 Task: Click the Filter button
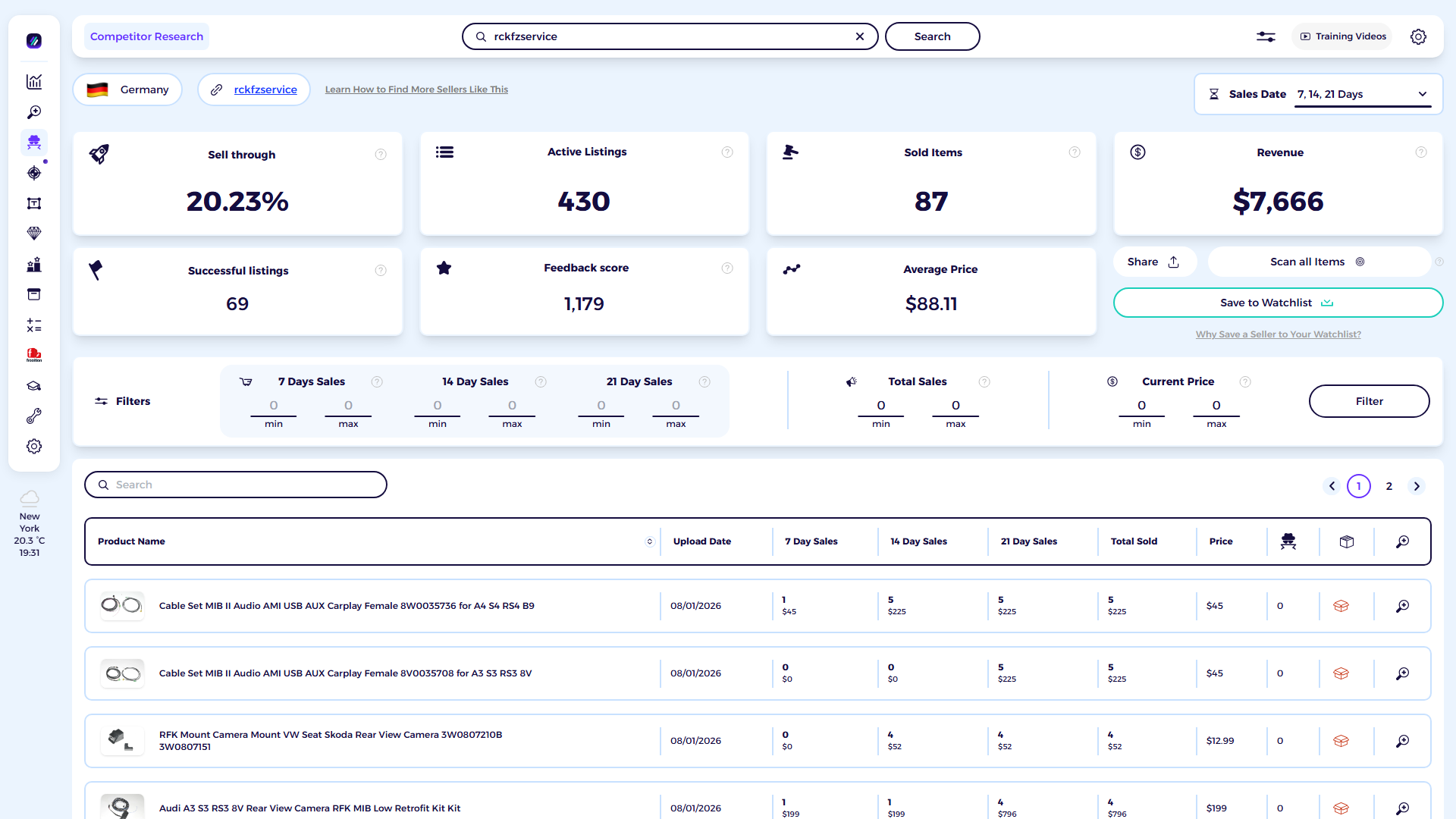point(1369,401)
